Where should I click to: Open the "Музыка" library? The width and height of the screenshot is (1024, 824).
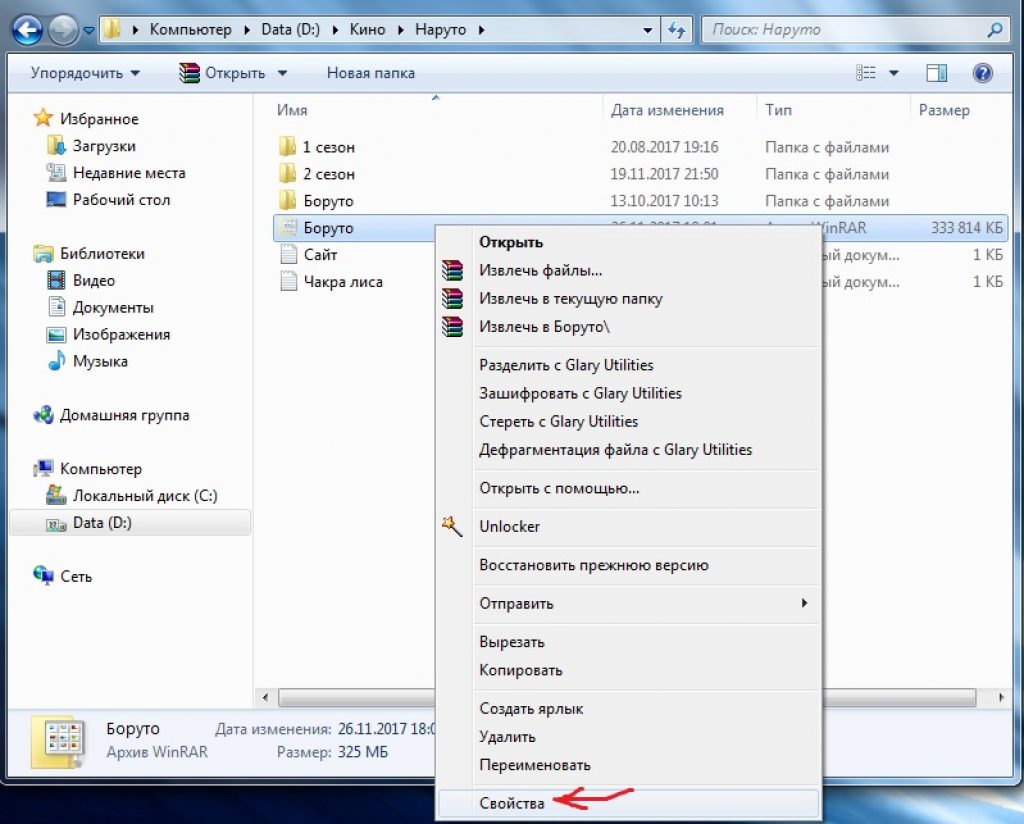88,361
